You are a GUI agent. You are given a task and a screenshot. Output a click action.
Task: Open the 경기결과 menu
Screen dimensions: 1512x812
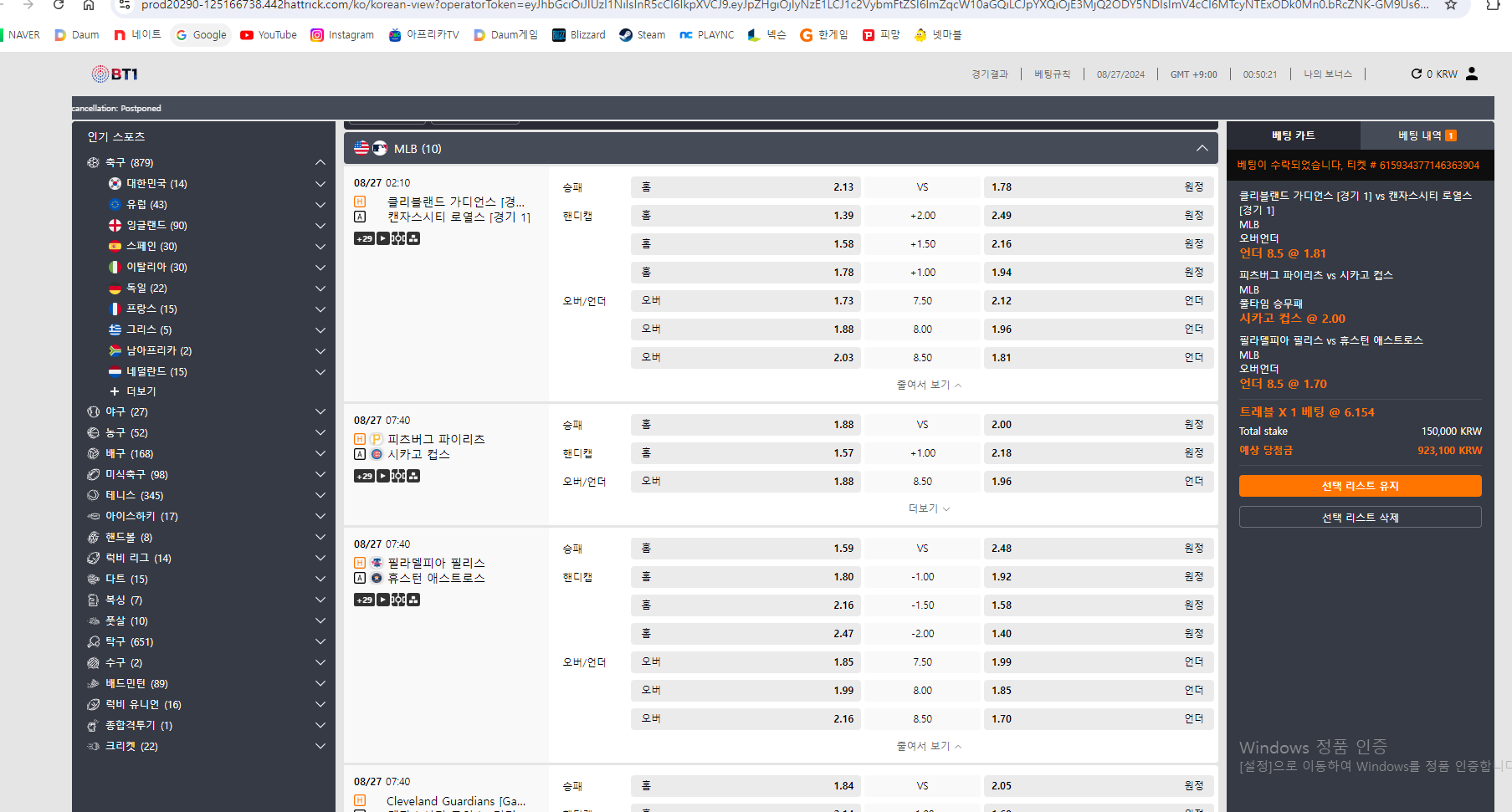click(x=990, y=74)
